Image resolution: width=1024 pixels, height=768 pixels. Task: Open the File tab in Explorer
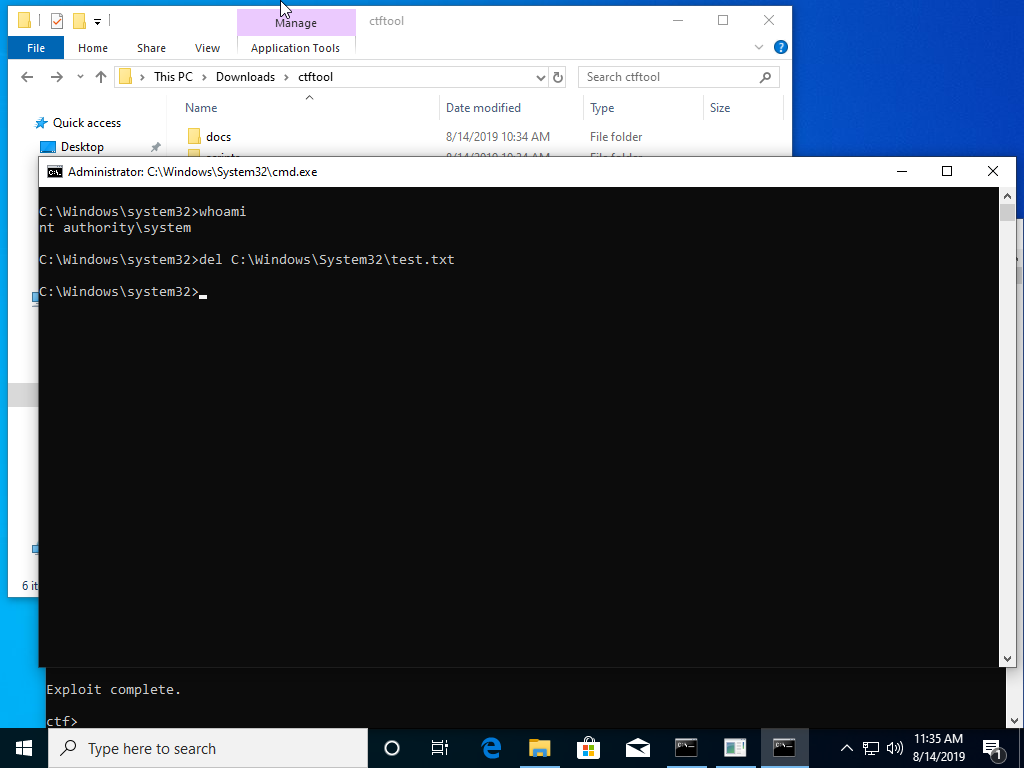(36, 48)
